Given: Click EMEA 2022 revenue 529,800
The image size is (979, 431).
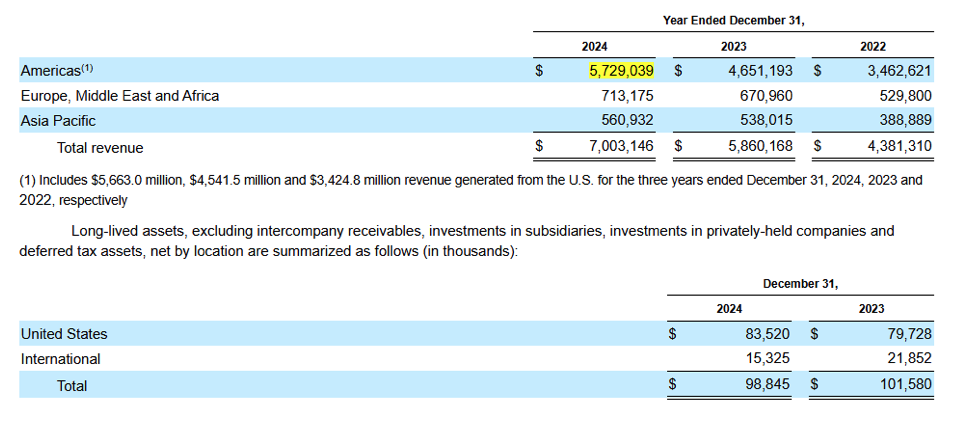Looking at the screenshot, I should (x=904, y=96).
